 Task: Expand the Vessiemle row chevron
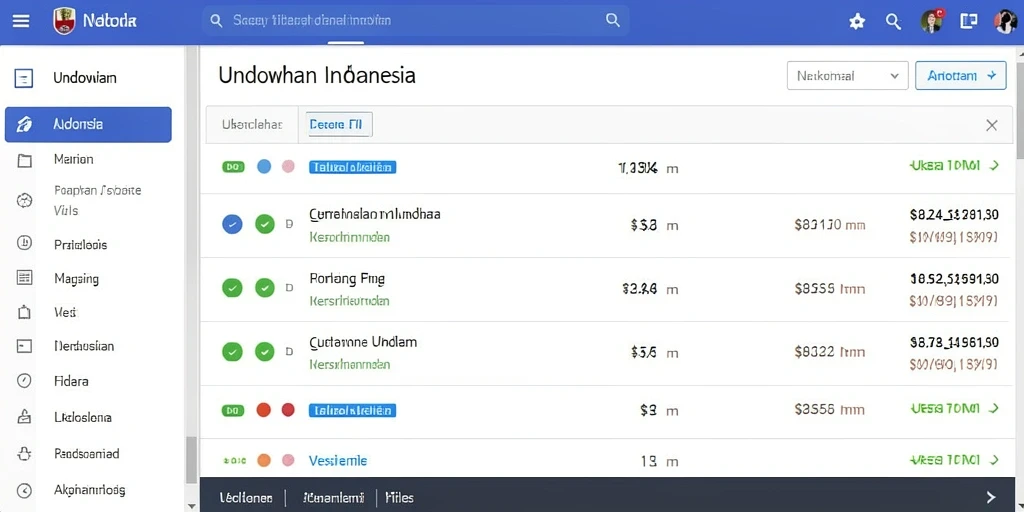994,460
